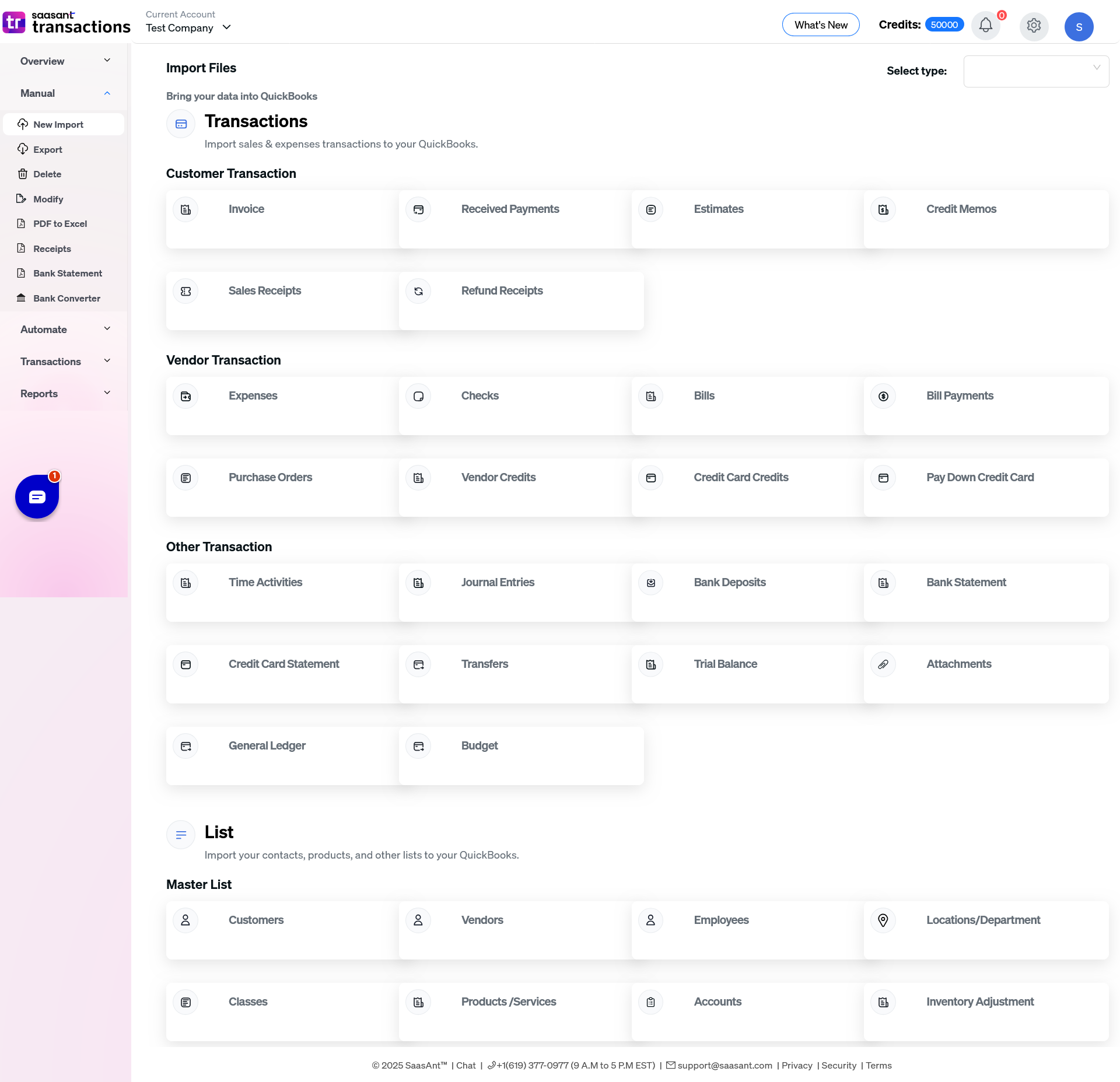
Task: Click the Attachments paperclip icon
Action: click(x=883, y=664)
